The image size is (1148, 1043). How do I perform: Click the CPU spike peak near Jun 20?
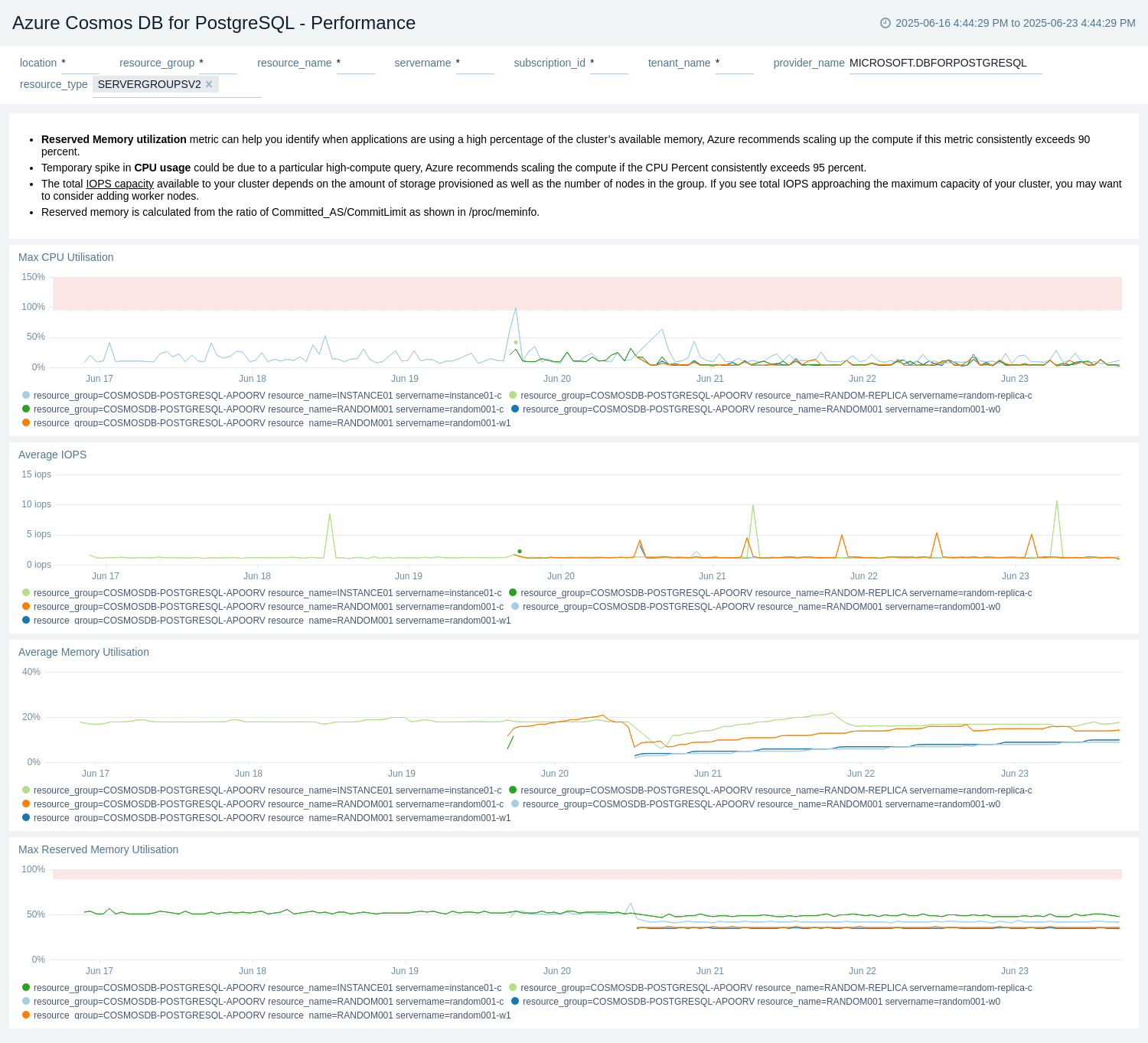[516, 308]
